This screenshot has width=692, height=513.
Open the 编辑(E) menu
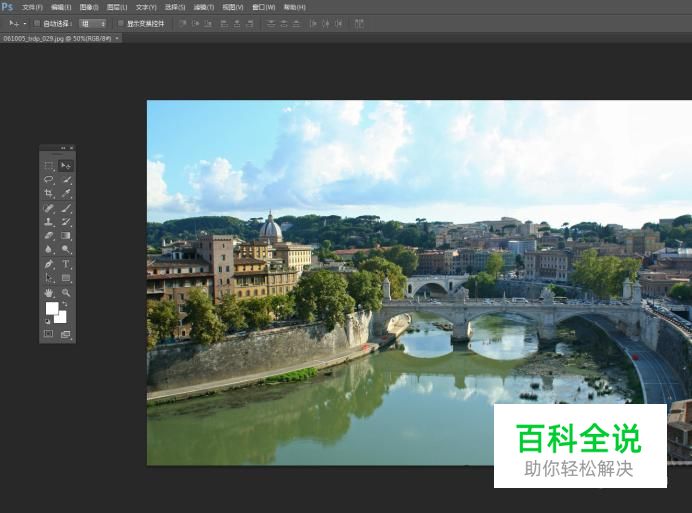tap(61, 8)
